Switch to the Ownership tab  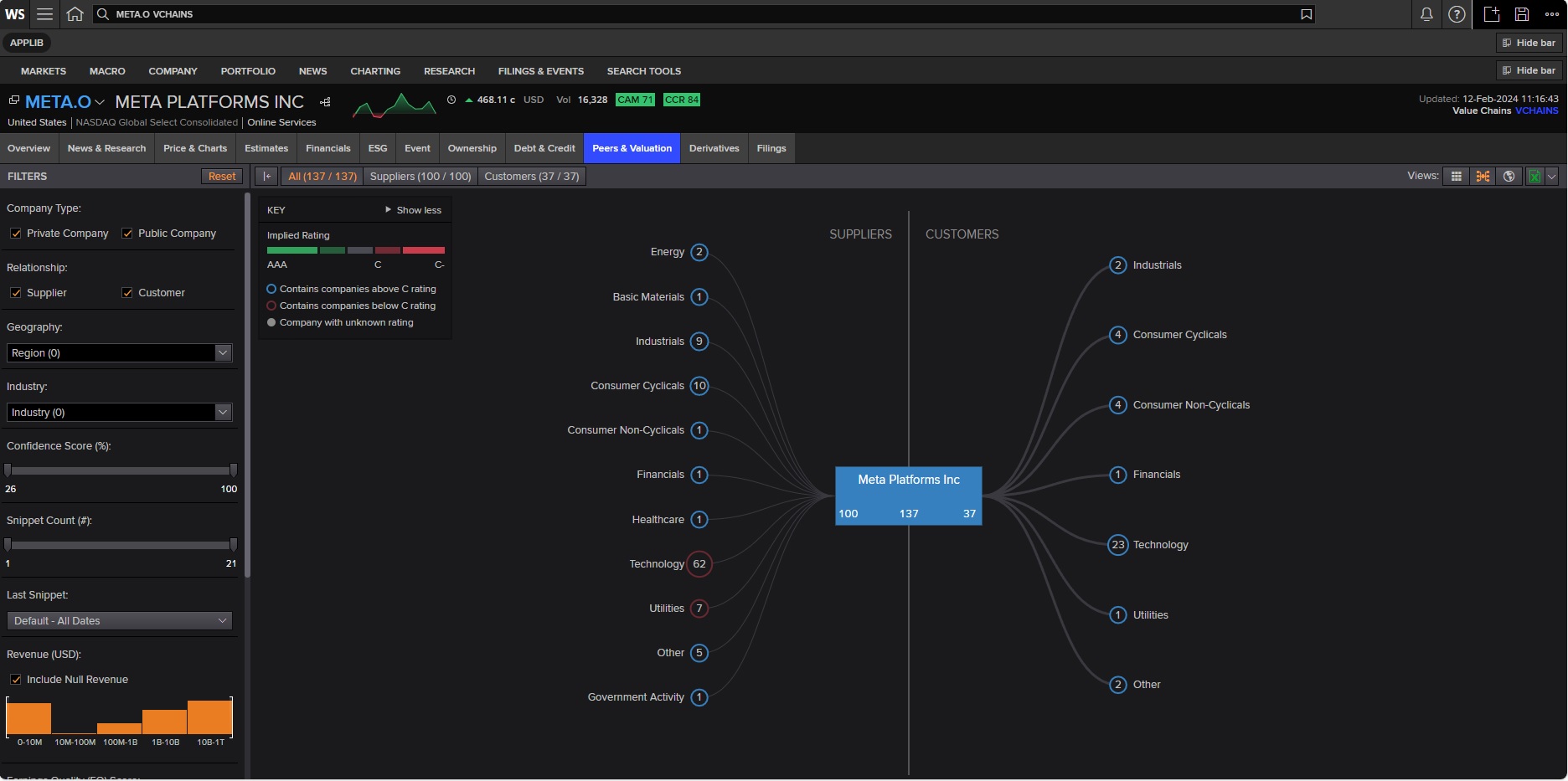[x=472, y=148]
